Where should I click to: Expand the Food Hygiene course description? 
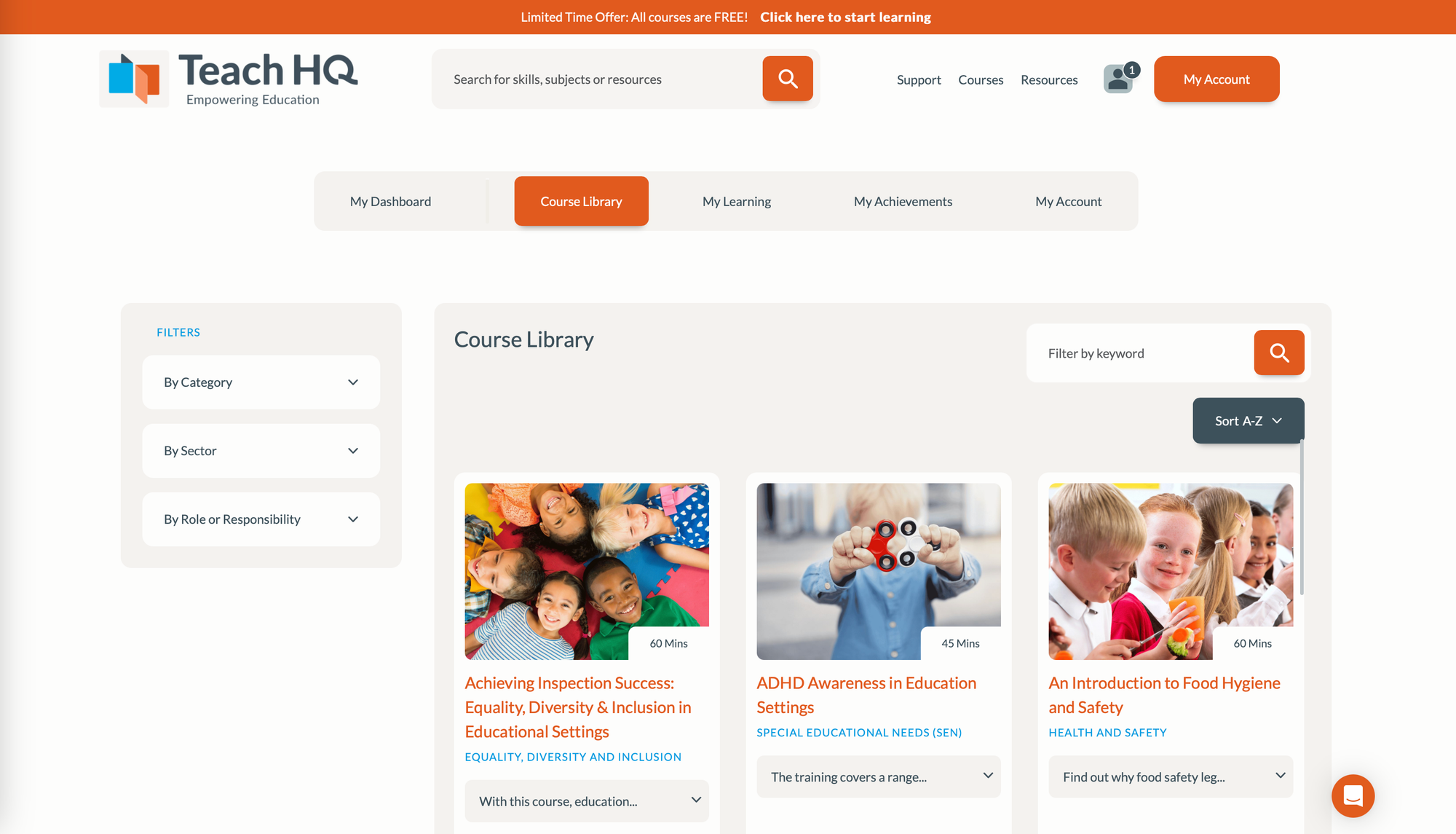pos(1171,776)
